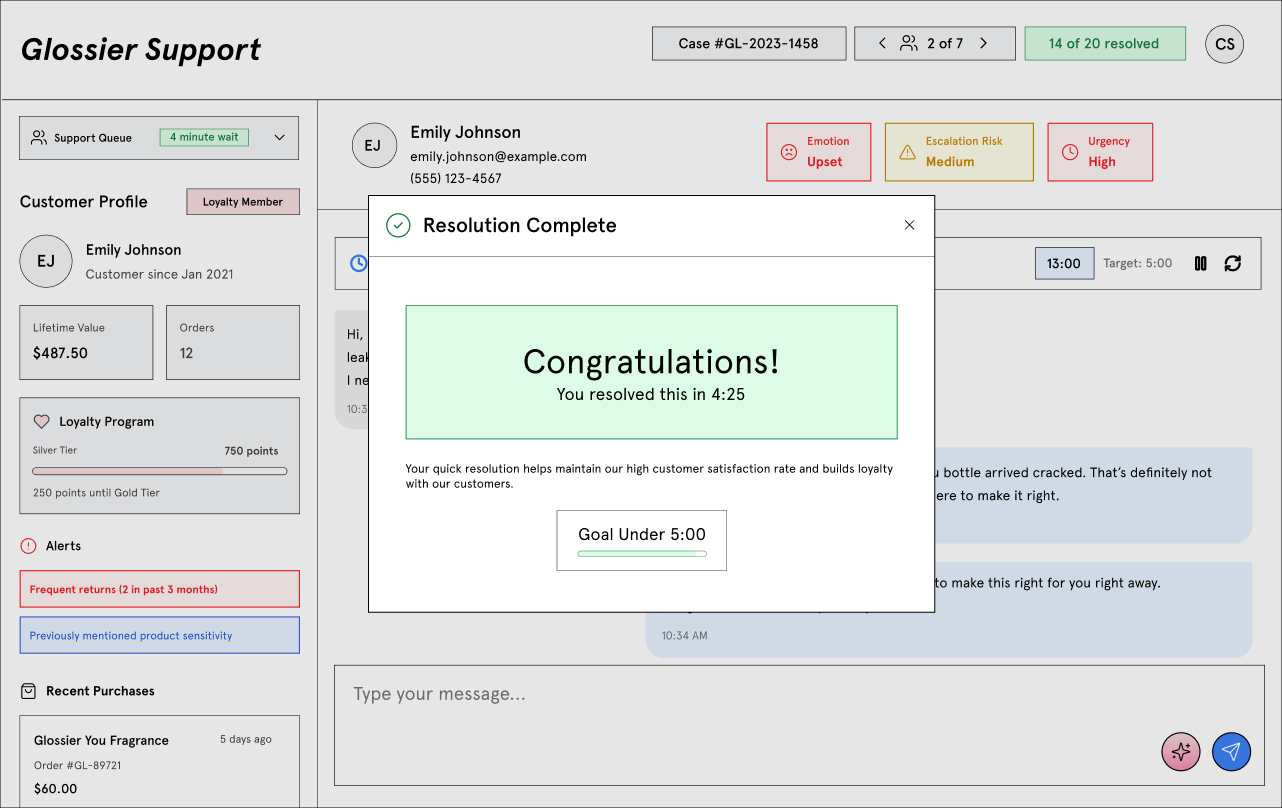Click the Goal Under 5:00 progress bar
Image resolution: width=1282 pixels, height=808 pixels.
642,553
